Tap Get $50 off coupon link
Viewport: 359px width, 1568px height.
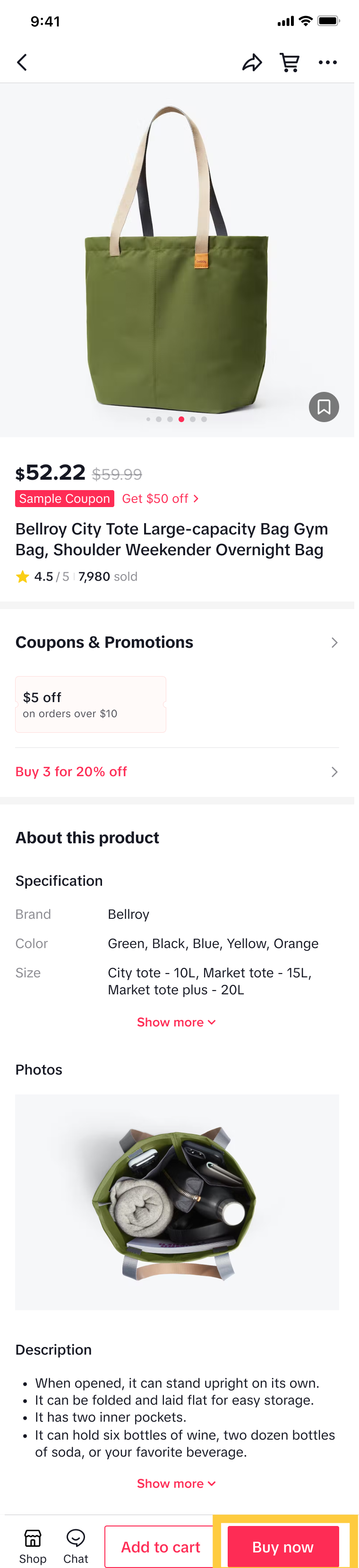[x=160, y=499]
